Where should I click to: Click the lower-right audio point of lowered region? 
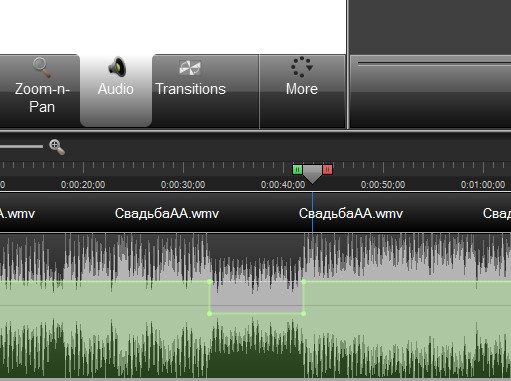tap(303, 313)
